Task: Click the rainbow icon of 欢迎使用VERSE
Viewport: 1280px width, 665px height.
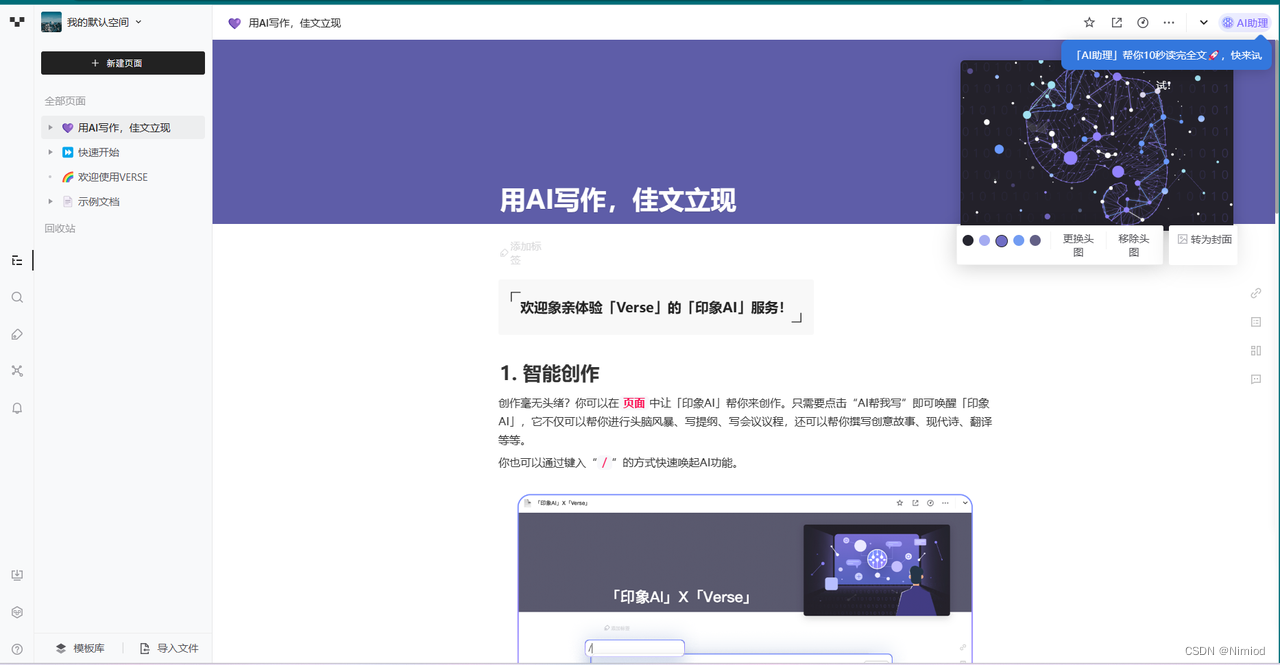Action: click(68, 177)
